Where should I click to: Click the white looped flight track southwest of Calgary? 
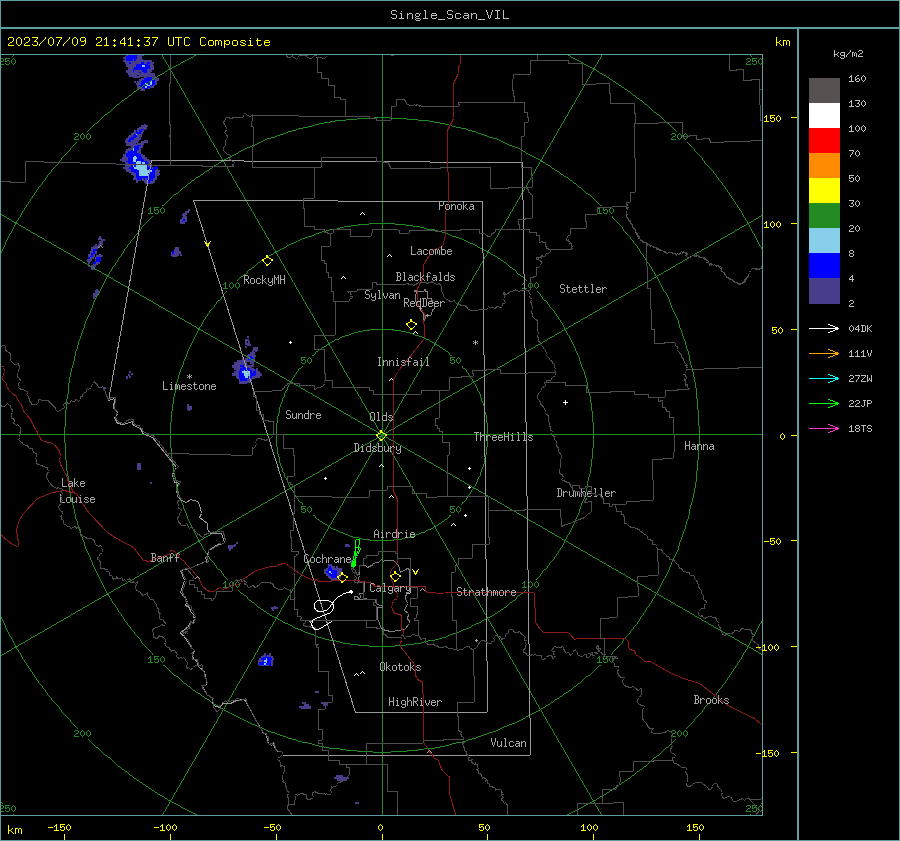tap(331, 610)
